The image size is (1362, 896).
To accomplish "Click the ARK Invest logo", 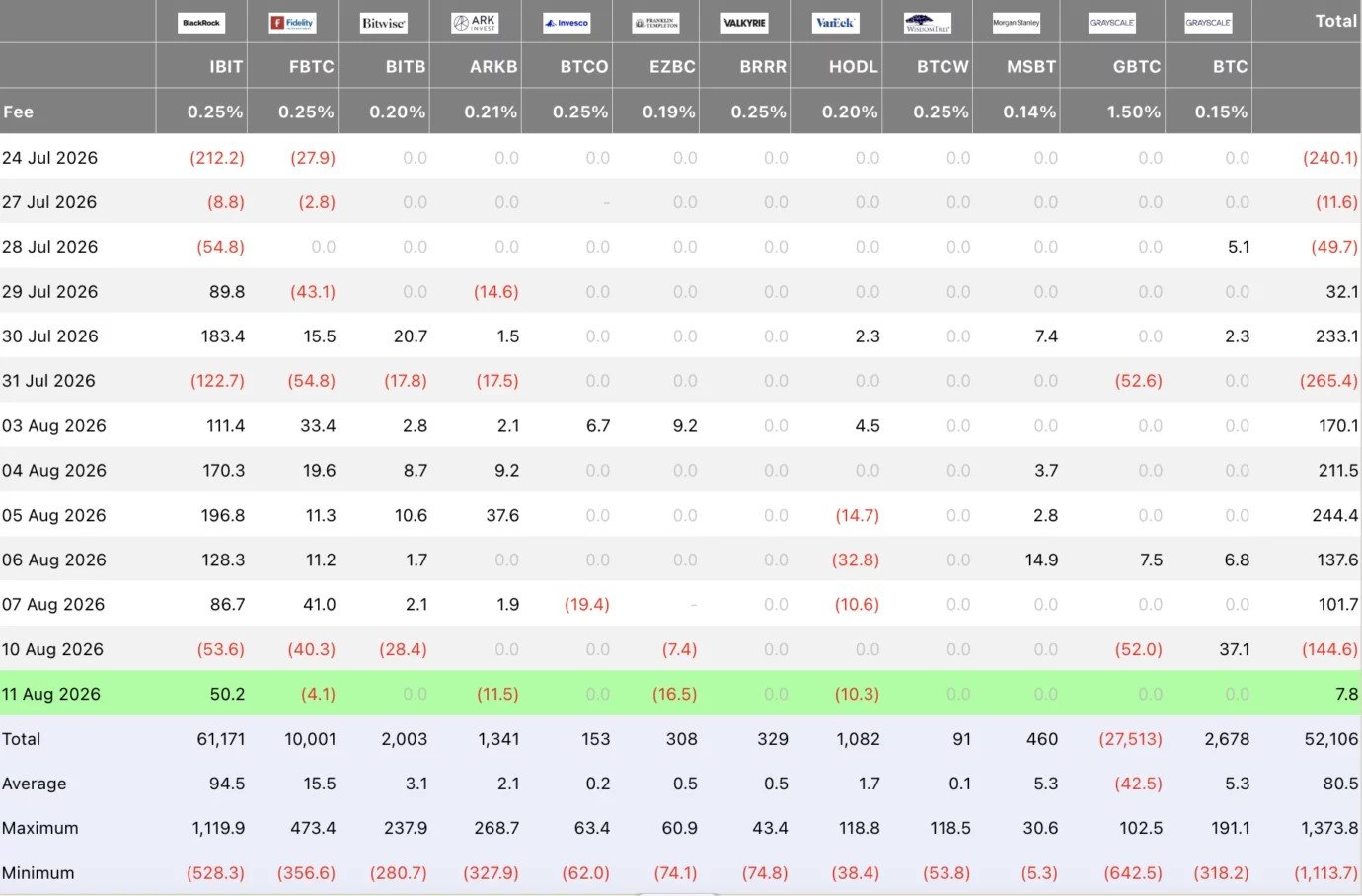I will [x=475, y=23].
